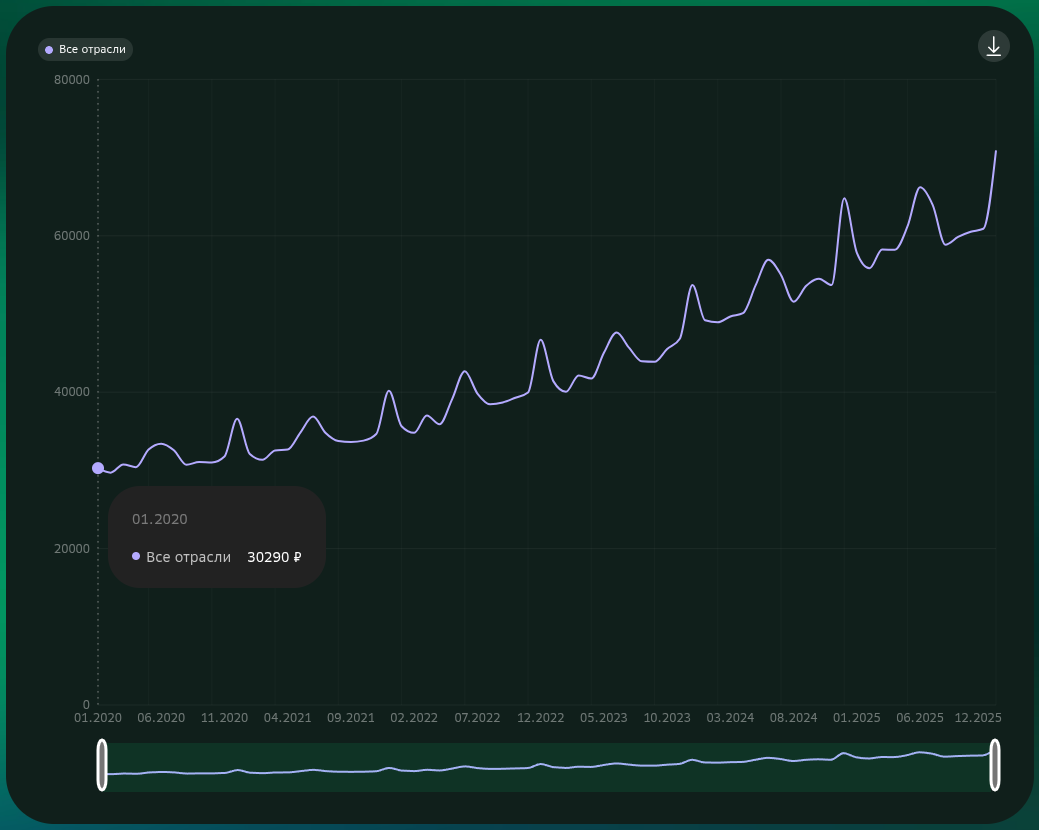The image size is (1039, 830).
Task: Click the 07.2022 x-axis label
Action: click(477, 718)
